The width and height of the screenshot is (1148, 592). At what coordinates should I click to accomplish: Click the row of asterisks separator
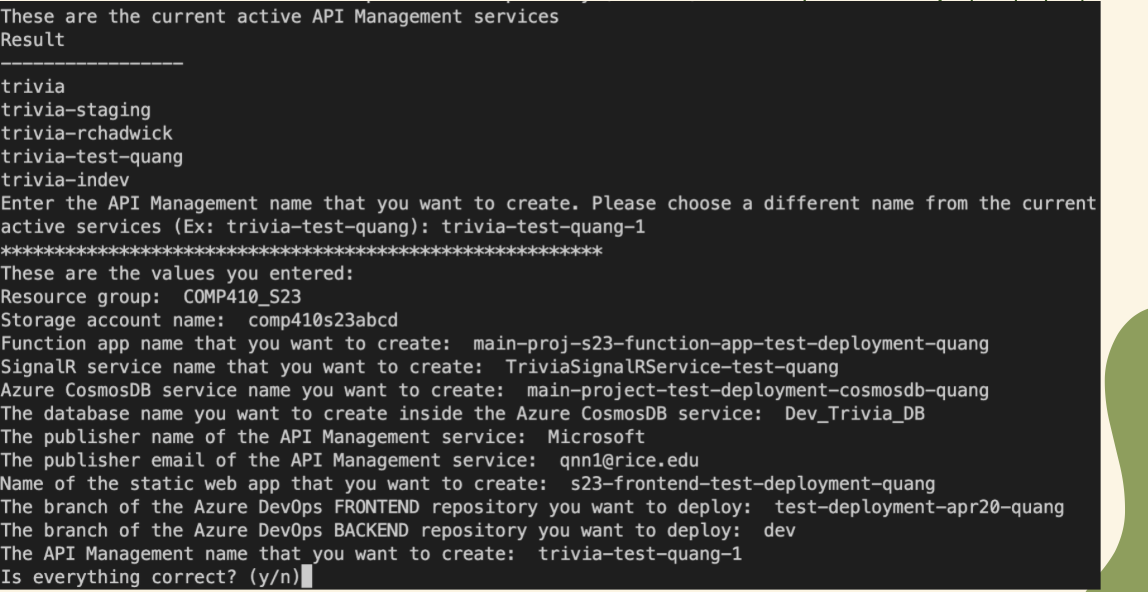pos(301,252)
